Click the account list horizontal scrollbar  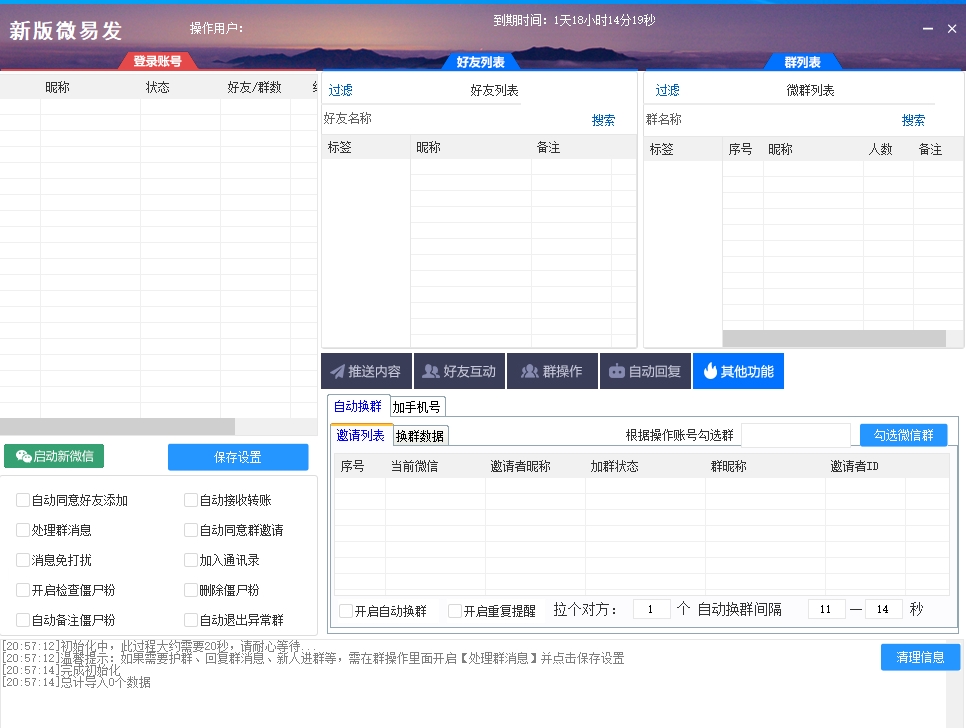point(117,426)
